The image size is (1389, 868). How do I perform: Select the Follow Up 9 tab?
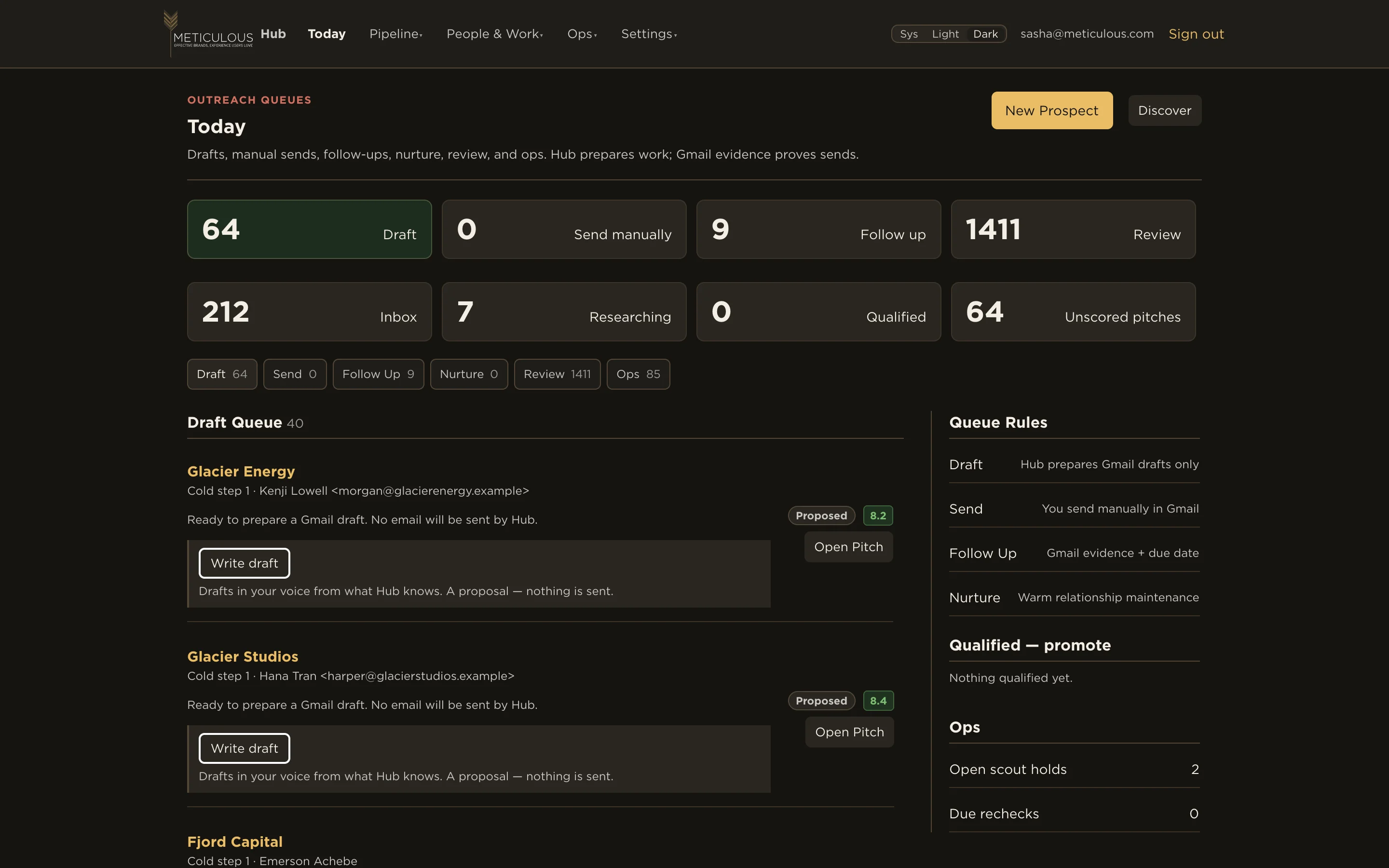click(x=378, y=374)
